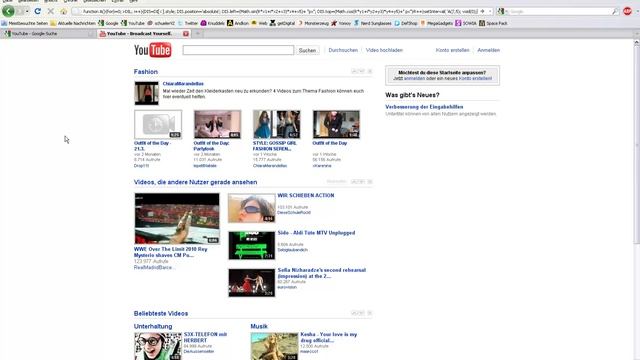Open Sofia Nizharadze's second rehearsal link
Viewport: 640px width, 360px height.
(x=322, y=273)
